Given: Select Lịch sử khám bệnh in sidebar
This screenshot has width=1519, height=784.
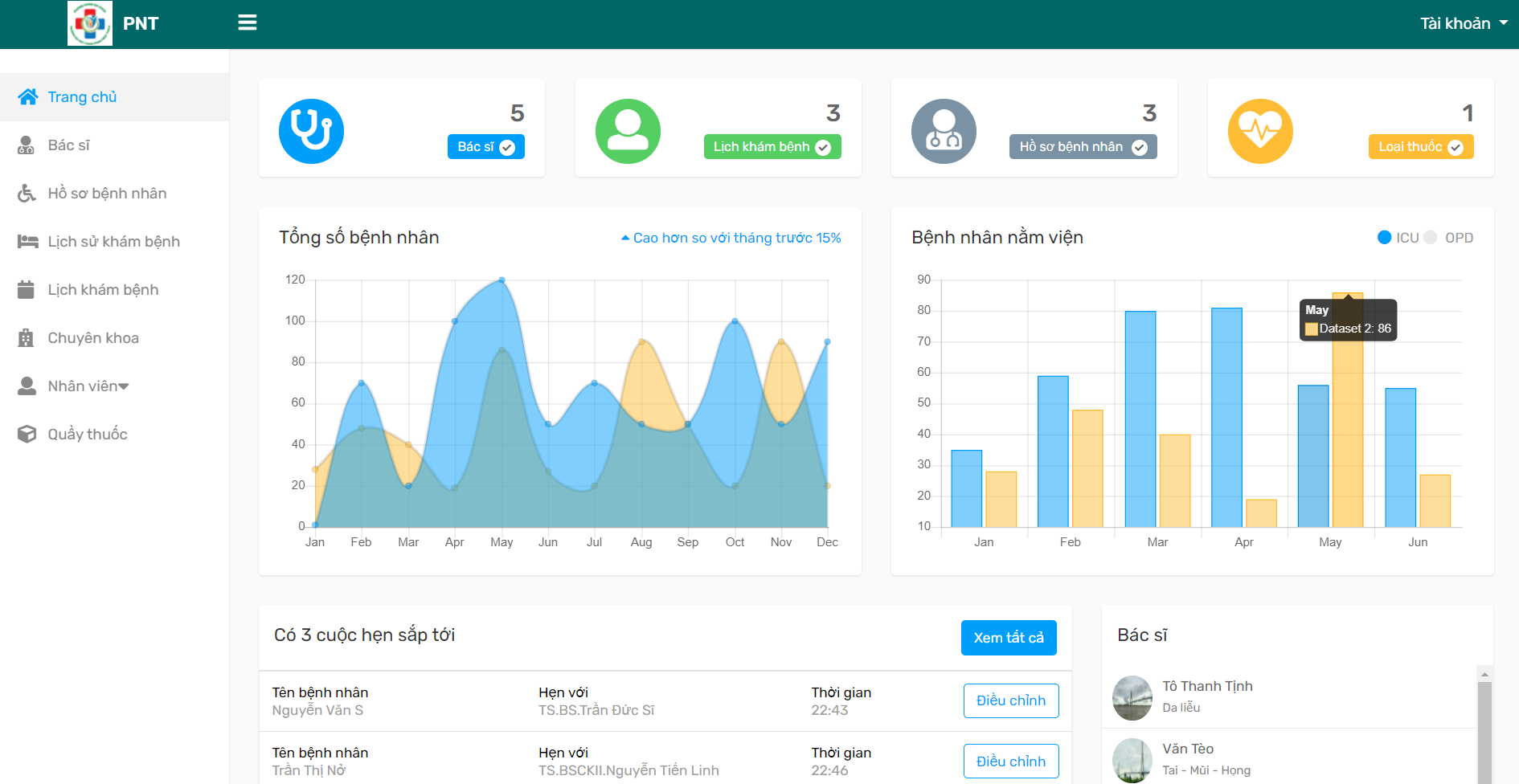Looking at the screenshot, I should 115,242.
